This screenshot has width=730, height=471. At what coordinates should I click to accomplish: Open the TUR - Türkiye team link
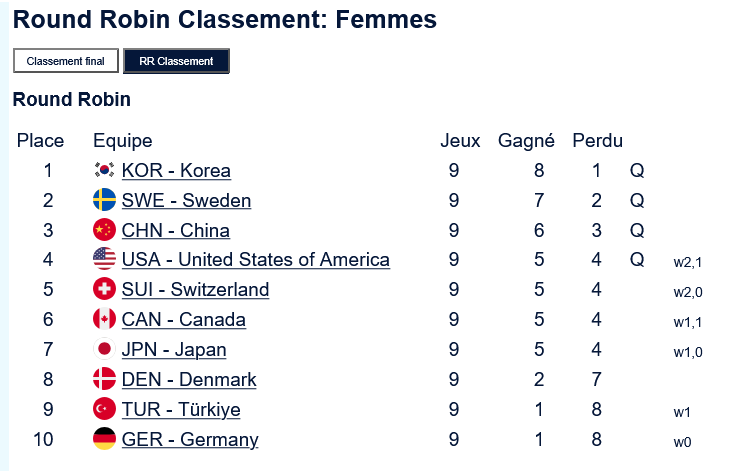(x=181, y=410)
